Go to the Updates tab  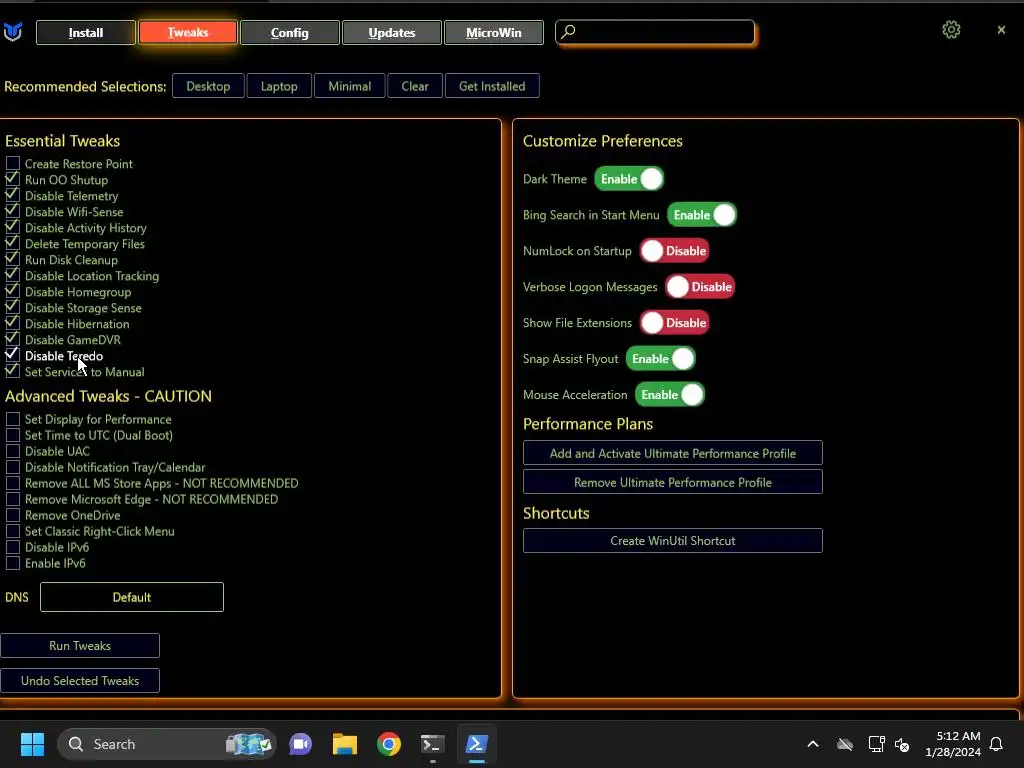(x=392, y=33)
